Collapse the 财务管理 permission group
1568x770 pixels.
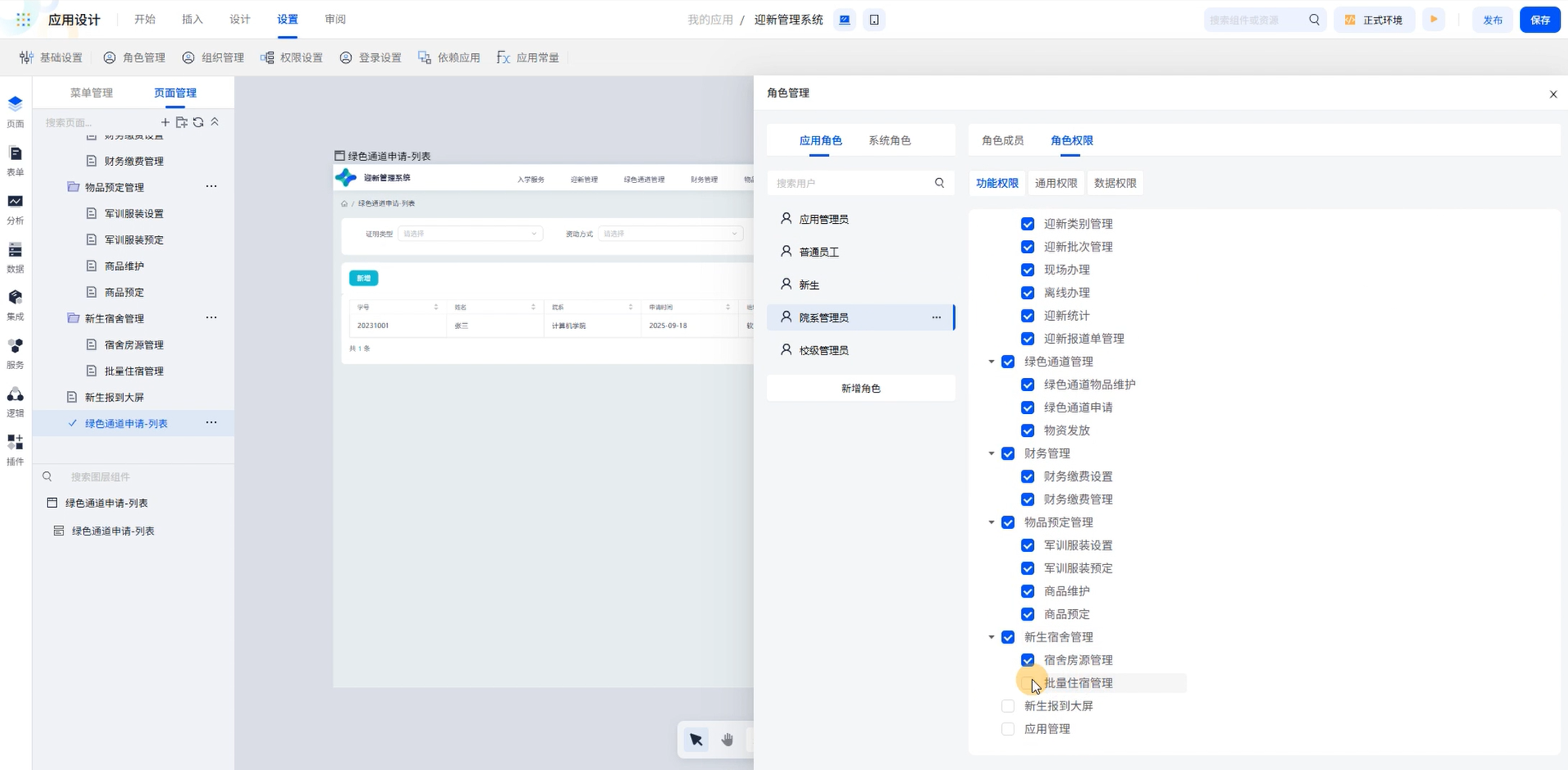point(991,454)
